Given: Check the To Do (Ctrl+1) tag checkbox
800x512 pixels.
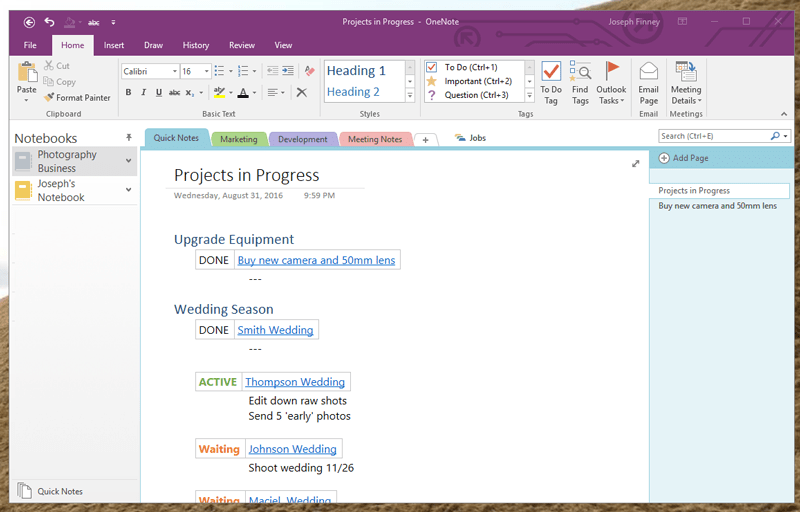Looking at the screenshot, I should (432, 67).
